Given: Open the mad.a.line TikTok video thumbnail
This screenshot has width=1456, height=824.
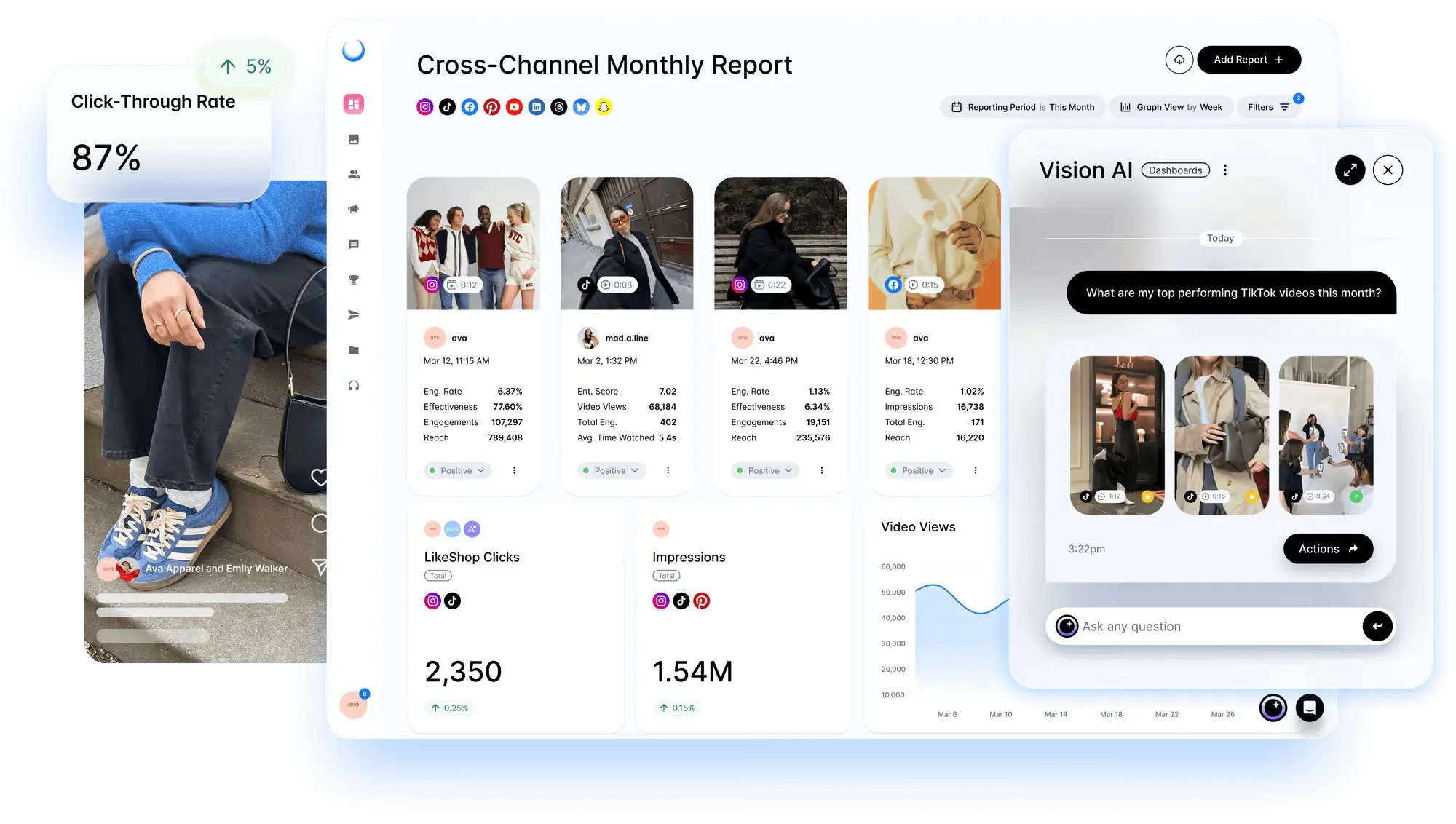Looking at the screenshot, I should (x=627, y=243).
